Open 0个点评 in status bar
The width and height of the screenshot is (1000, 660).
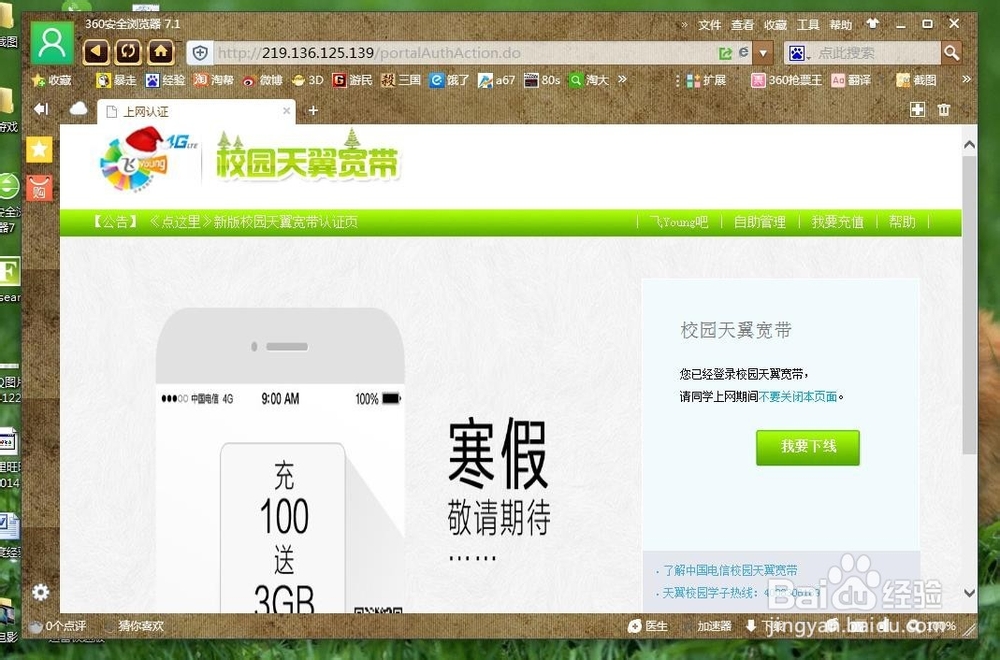pyautogui.click(x=57, y=626)
